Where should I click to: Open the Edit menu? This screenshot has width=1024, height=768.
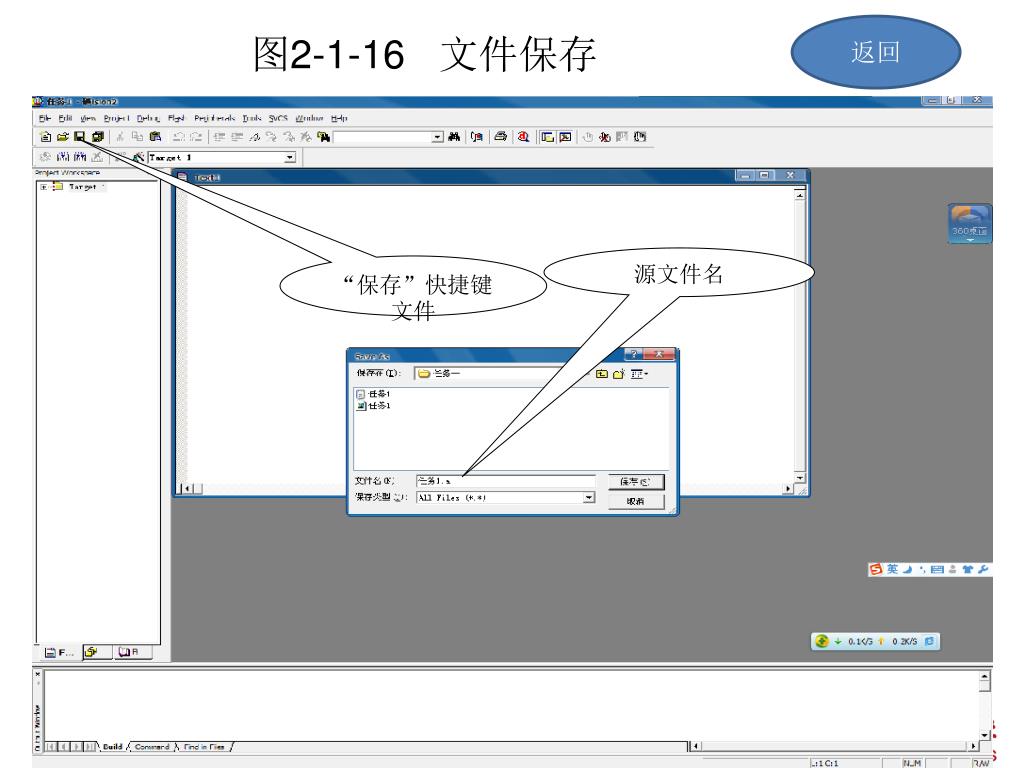tap(65, 118)
